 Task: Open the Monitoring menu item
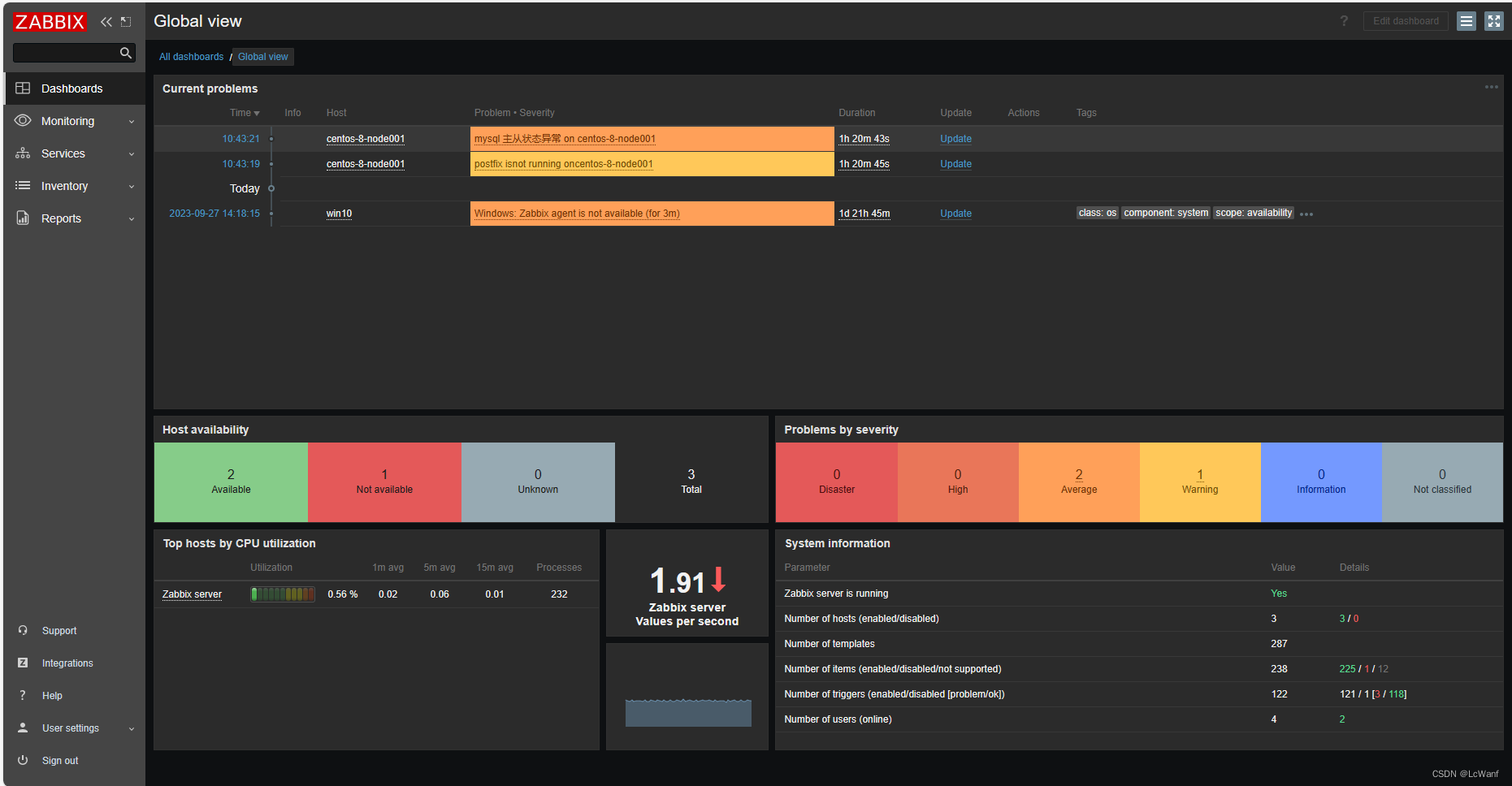(x=75, y=121)
